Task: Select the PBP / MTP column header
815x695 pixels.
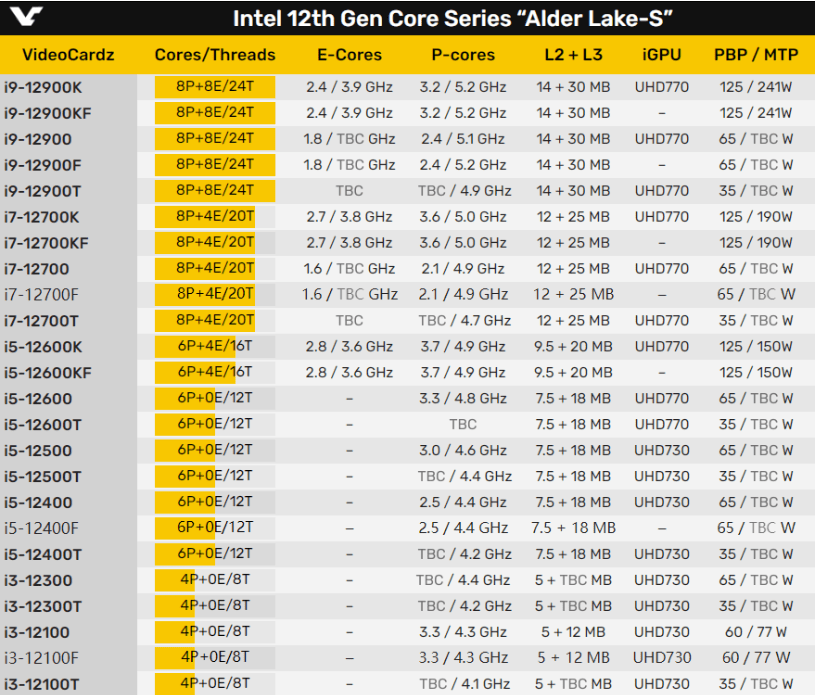Action: 756,55
